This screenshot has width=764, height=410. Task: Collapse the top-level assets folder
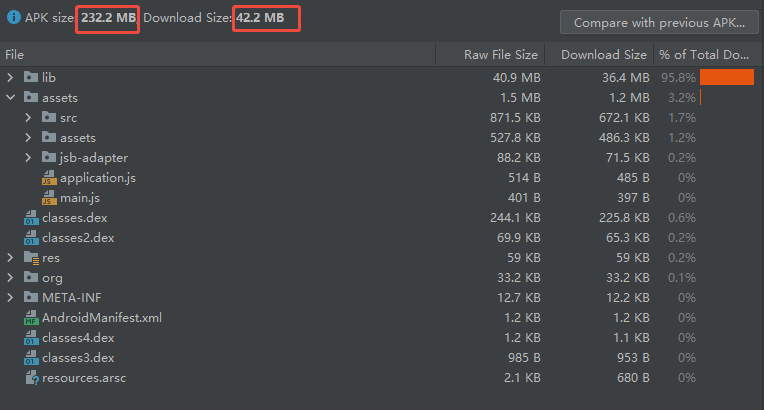11,97
